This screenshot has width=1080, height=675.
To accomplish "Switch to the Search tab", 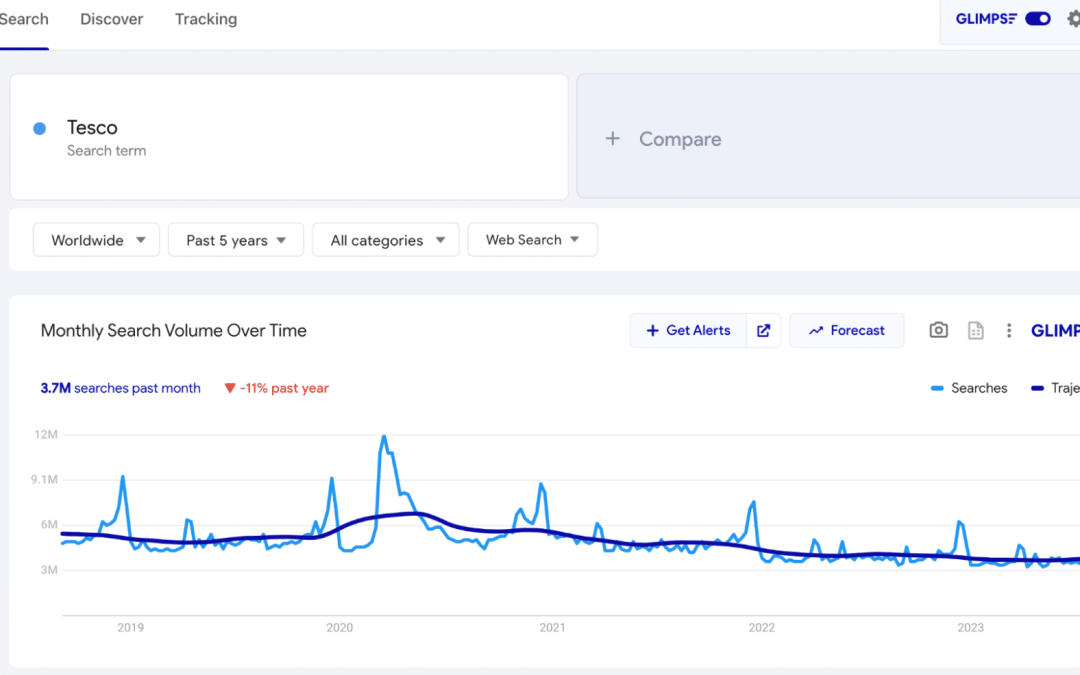I will coord(23,19).
